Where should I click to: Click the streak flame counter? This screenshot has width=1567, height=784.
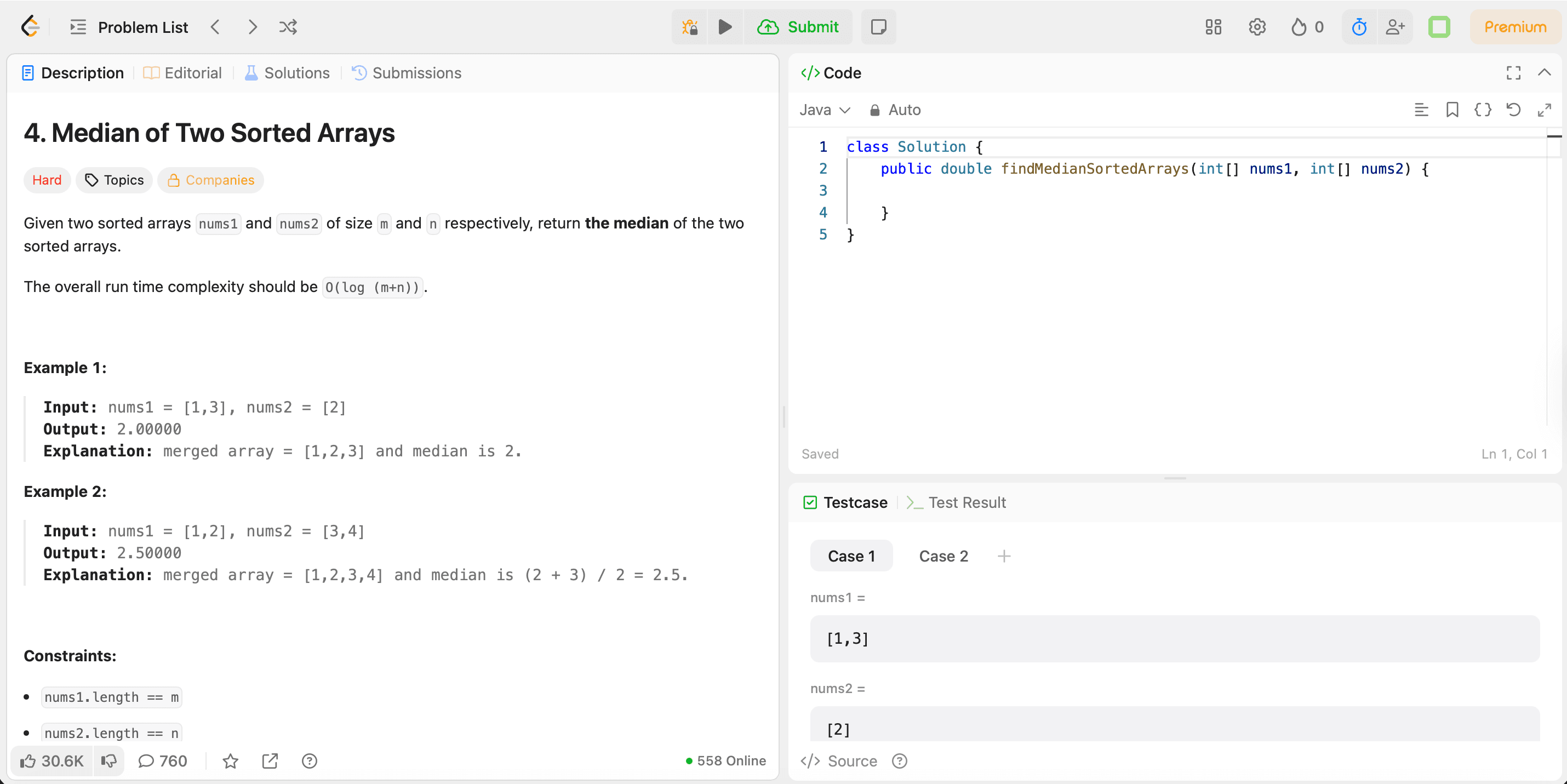[1307, 27]
